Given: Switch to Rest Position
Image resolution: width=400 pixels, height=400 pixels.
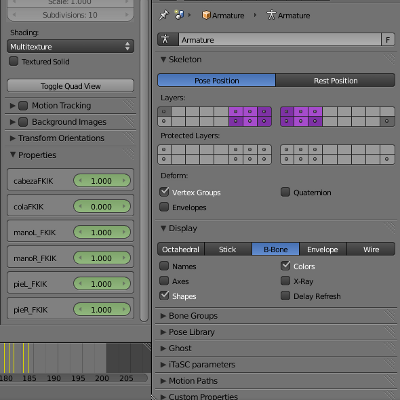Looking at the screenshot, I should [335, 80].
